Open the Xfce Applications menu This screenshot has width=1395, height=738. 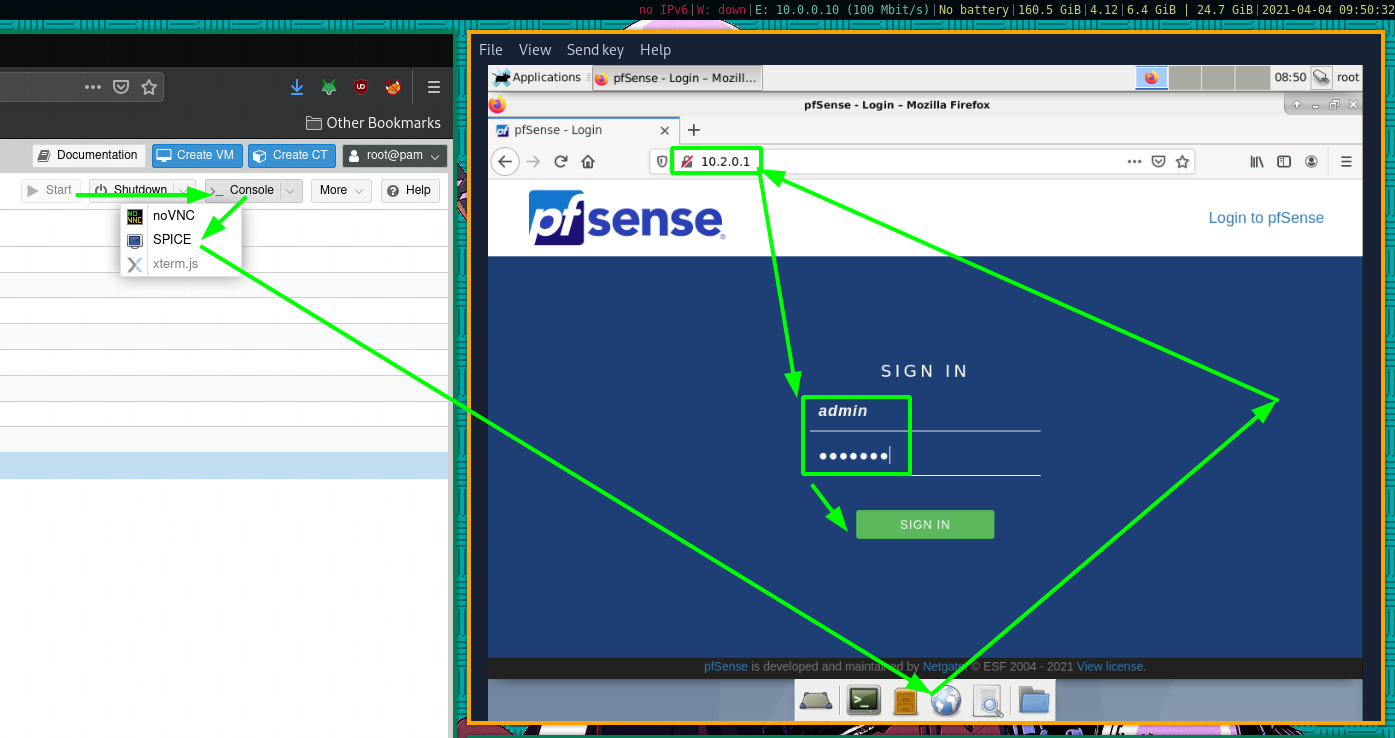coord(538,77)
